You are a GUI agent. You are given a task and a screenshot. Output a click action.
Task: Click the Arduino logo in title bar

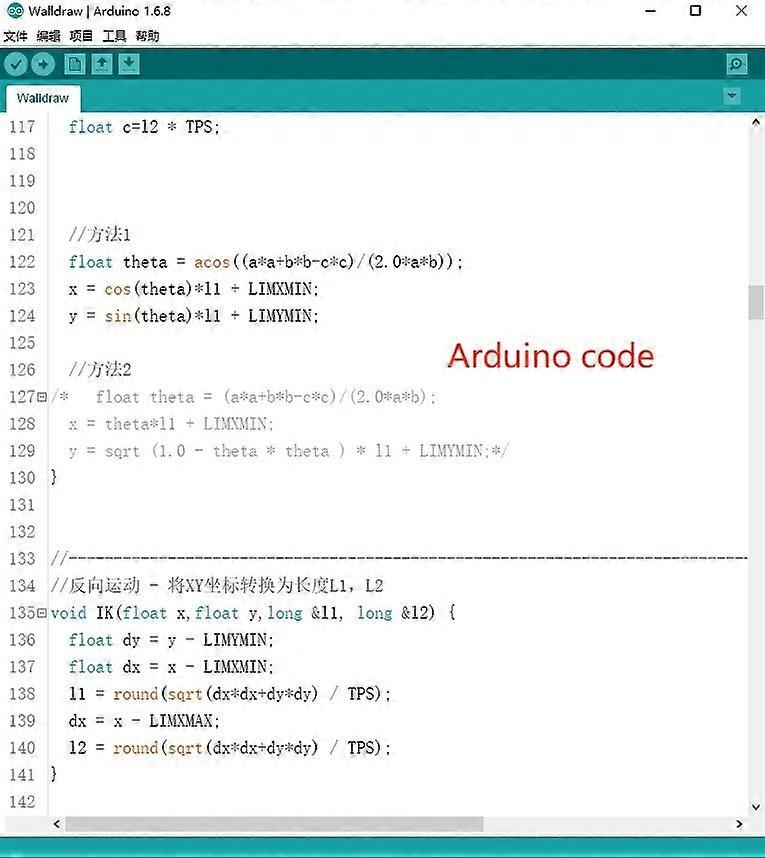pos(14,11)
